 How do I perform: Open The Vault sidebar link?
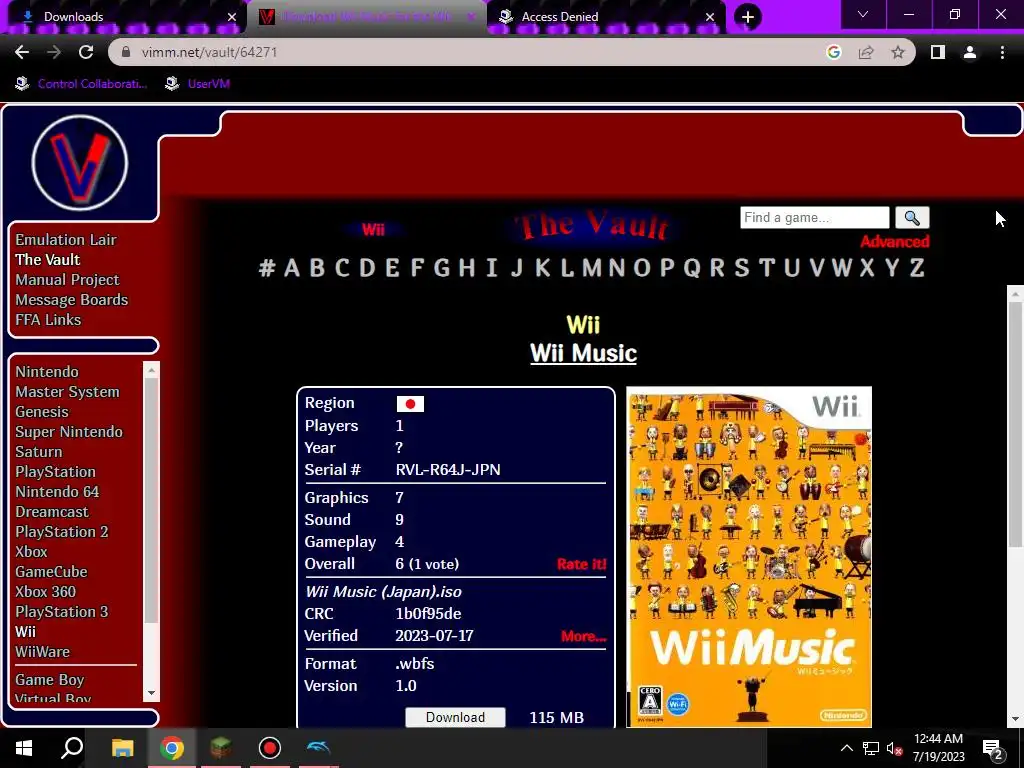48,260
